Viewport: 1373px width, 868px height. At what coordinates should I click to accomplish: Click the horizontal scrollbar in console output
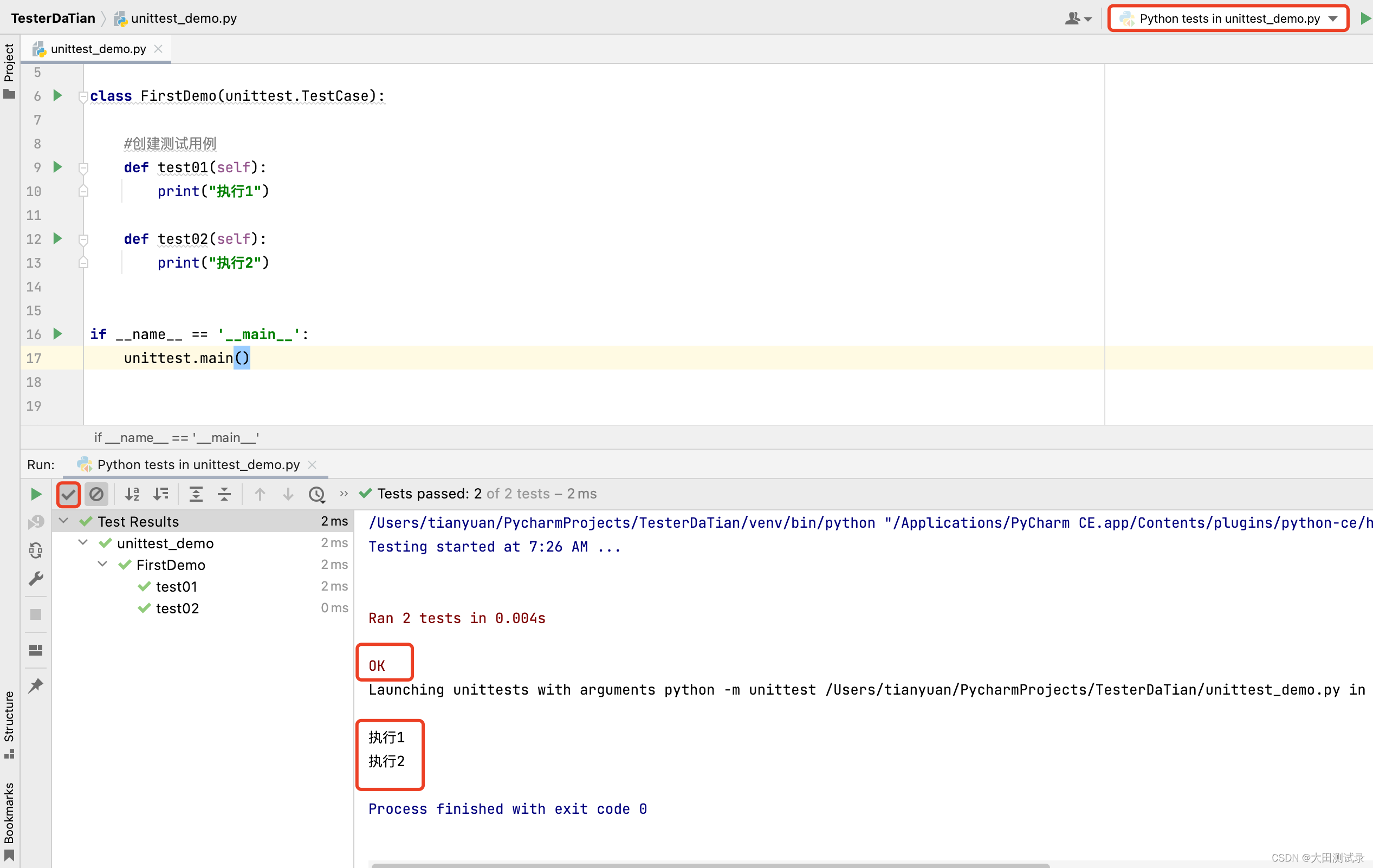(710, 865)
